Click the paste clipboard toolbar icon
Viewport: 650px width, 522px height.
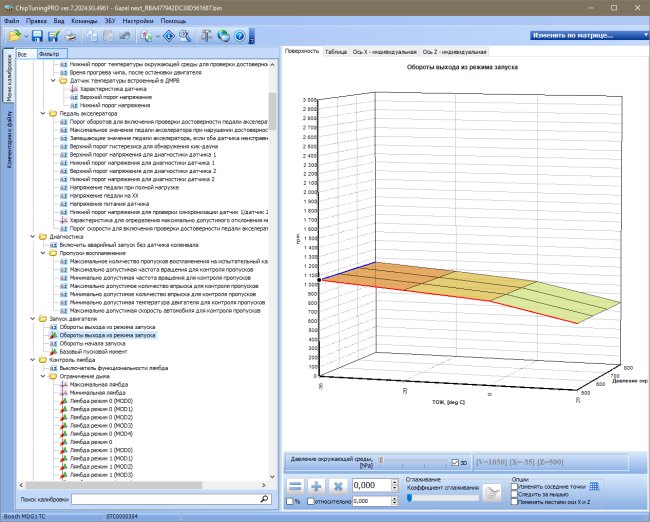click(x=109, y=36)
